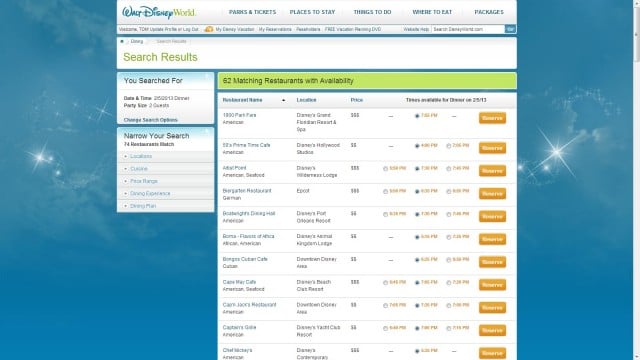Sort by Price column header
Viewport: 640px width, 360px height.
357,100
